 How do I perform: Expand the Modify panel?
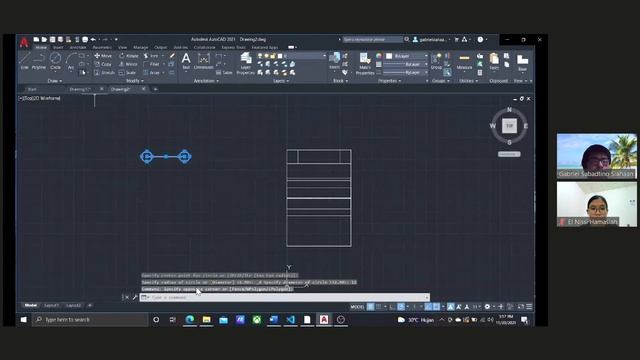[x=135, y=81]
